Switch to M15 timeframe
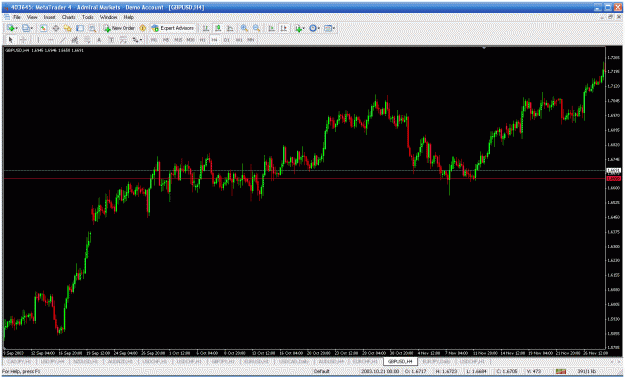 [x=178, y=40]
